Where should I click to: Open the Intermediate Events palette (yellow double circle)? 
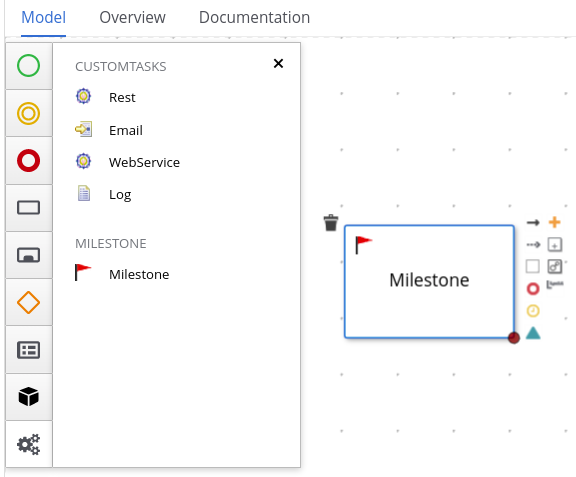coord(29,113)
